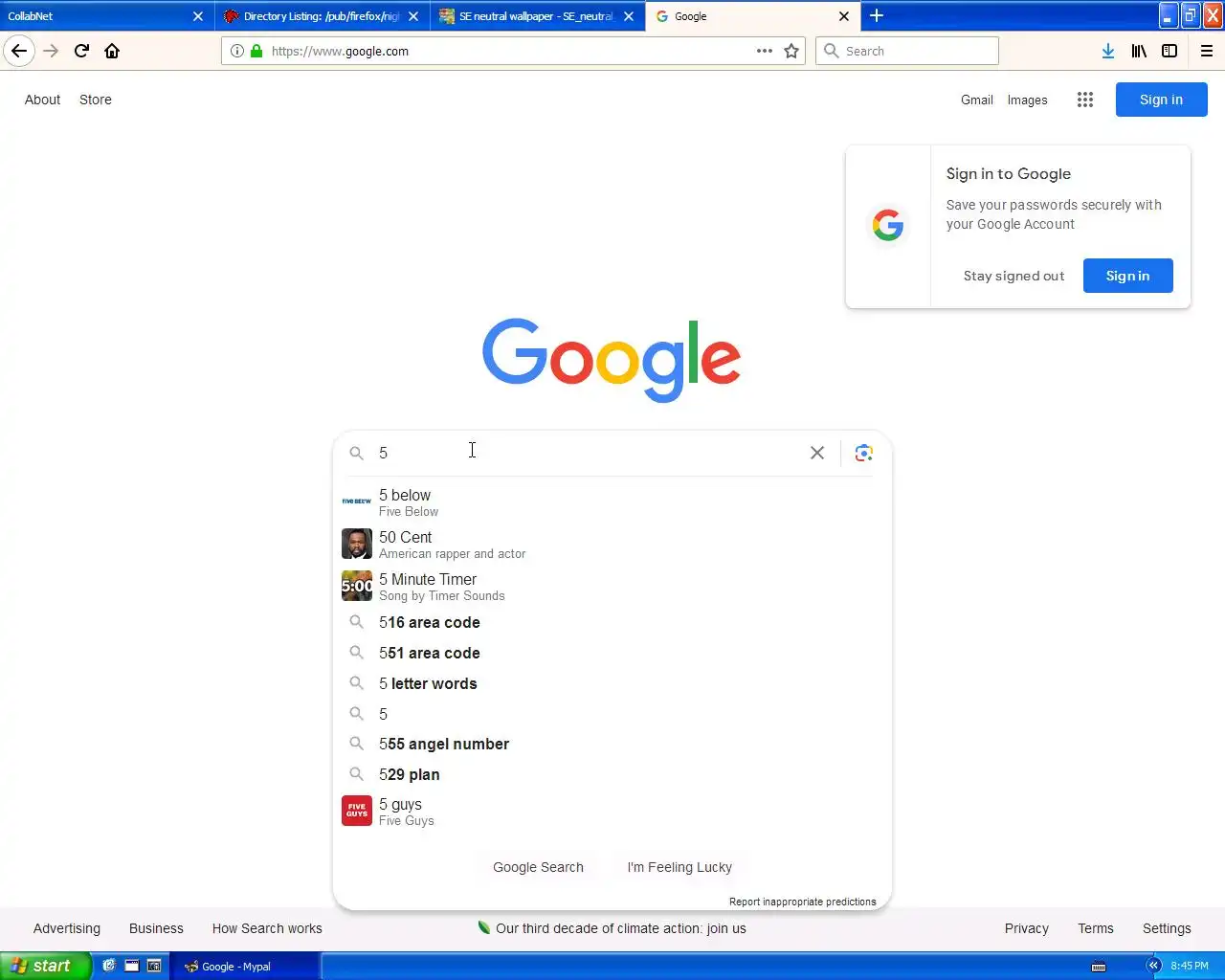Screen dimensions: 1225x980
Task: Pick the '529 plan' suggestion
Action: [x=612, y=774]
